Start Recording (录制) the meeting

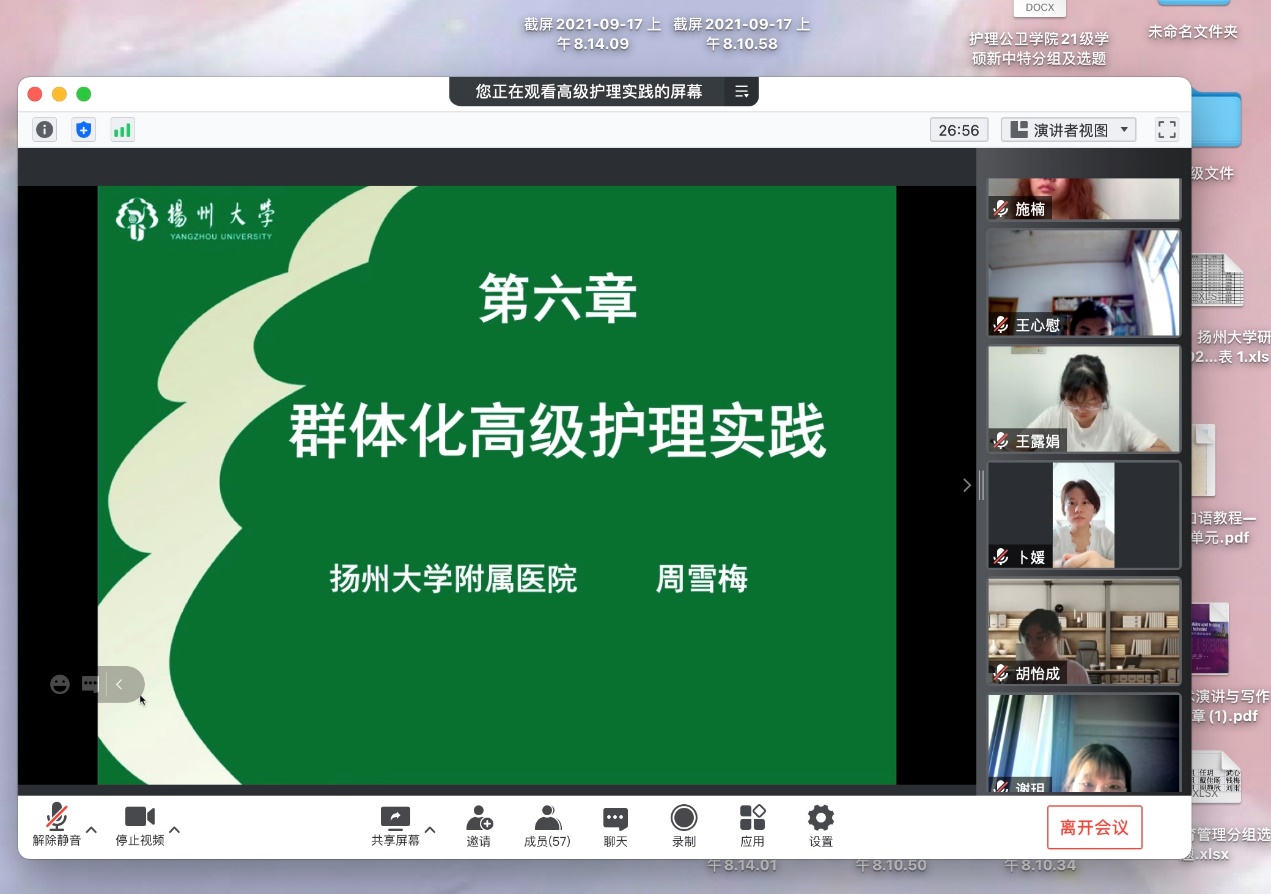(684, 826)
